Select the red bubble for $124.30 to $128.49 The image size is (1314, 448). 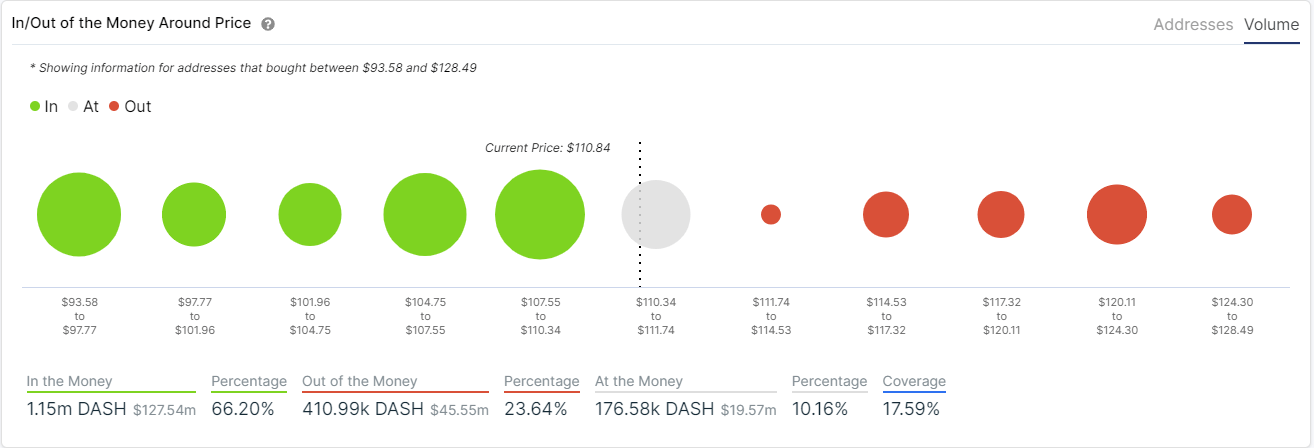pos(1232,214)
